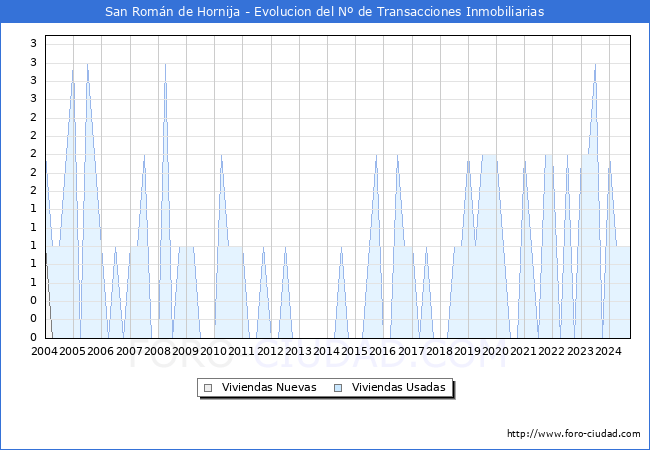
Task: Click the 2010 x-axis year label
Action: click(213, 351)
